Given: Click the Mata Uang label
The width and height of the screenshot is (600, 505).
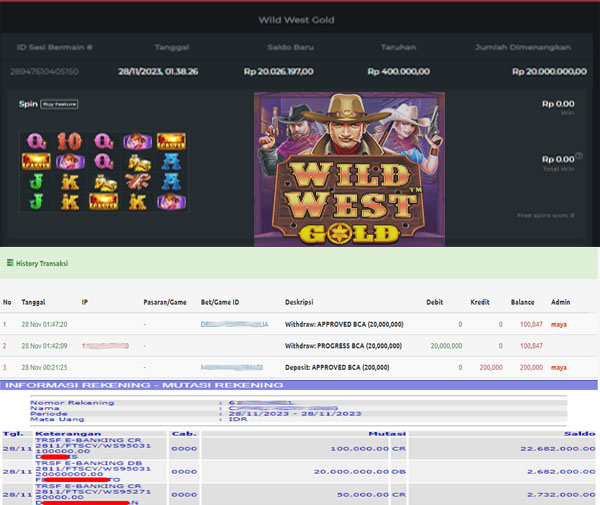Looking at the screenshot, I should tap(57, 419).
